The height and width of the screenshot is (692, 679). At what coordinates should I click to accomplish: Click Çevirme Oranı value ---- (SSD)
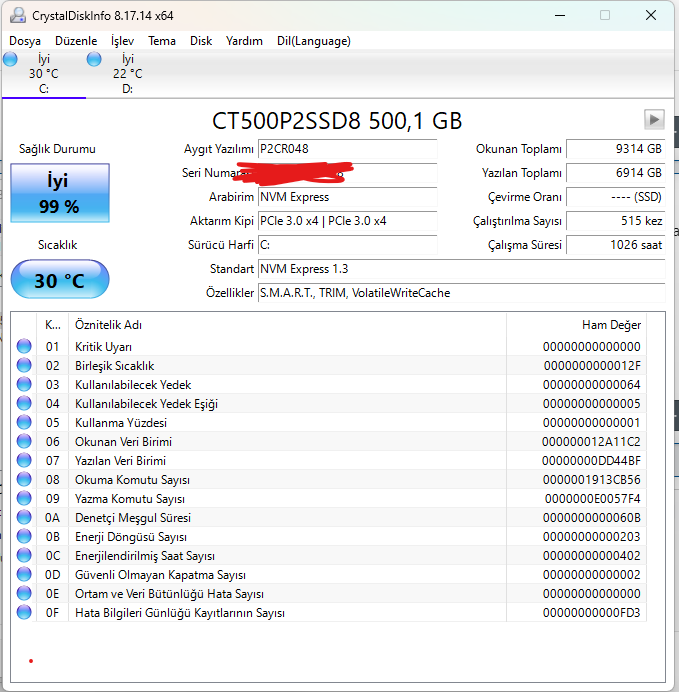615,197
